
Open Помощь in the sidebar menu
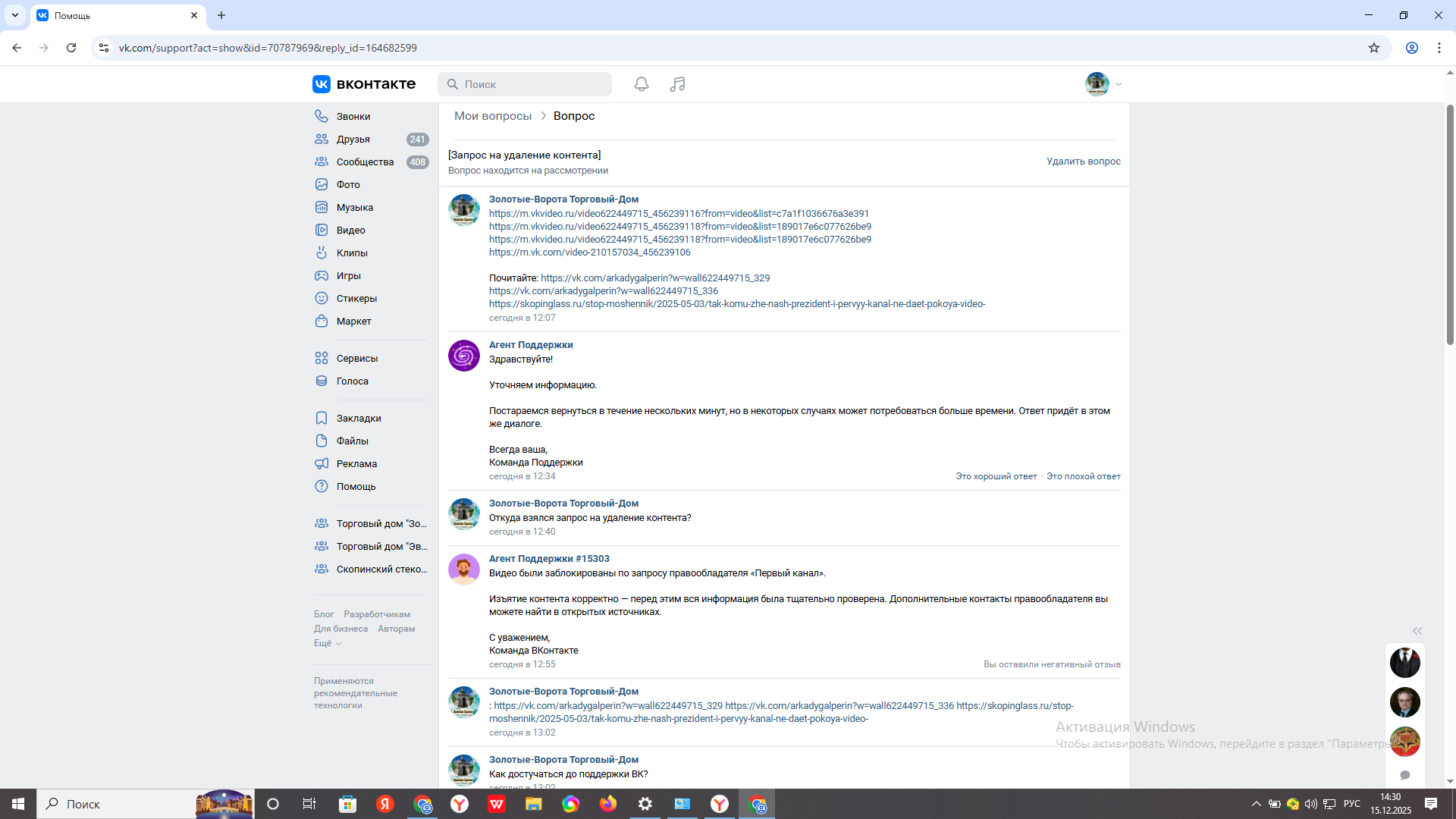(x=356, y=486)
